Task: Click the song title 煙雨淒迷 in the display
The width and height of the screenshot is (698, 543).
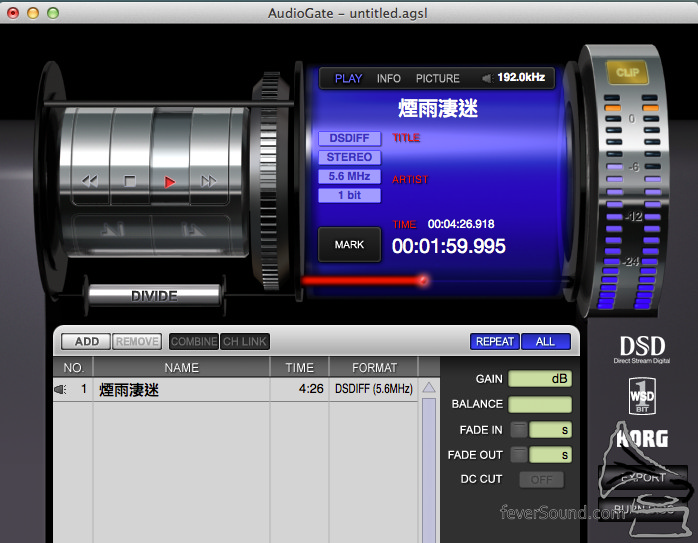Action: pyautogui.click(x=438, y=108)
